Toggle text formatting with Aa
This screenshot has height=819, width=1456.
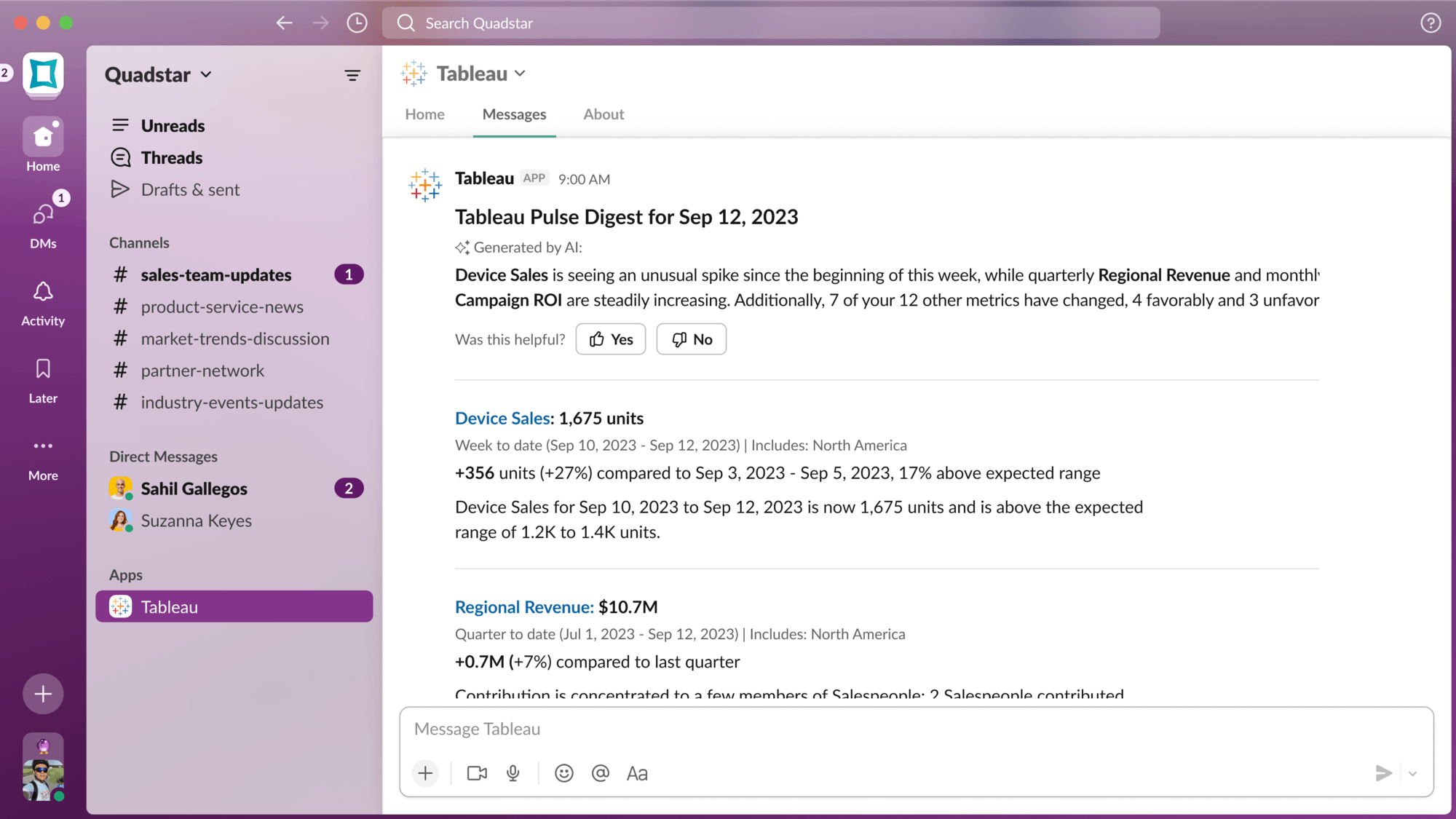tap(637, 773)
